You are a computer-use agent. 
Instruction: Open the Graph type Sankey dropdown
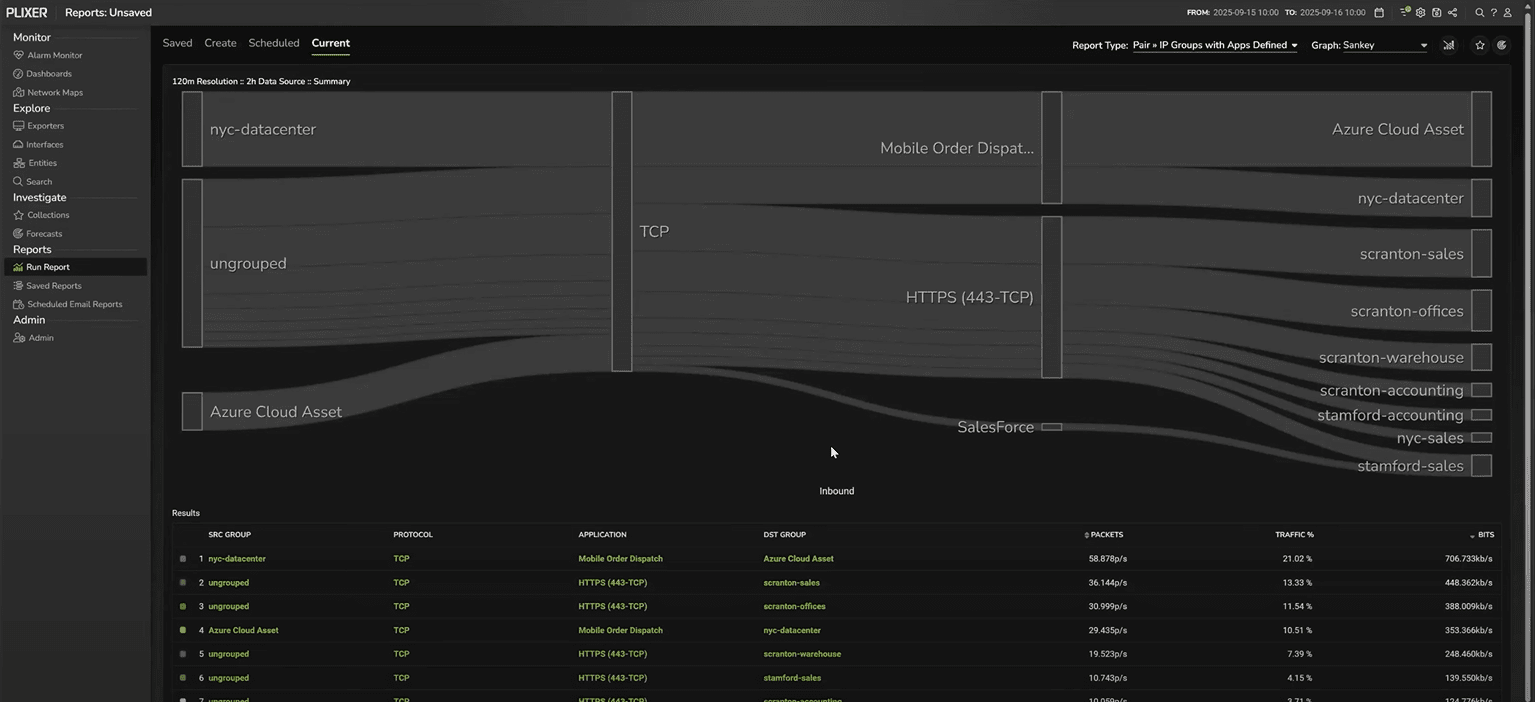[1384, 45]
